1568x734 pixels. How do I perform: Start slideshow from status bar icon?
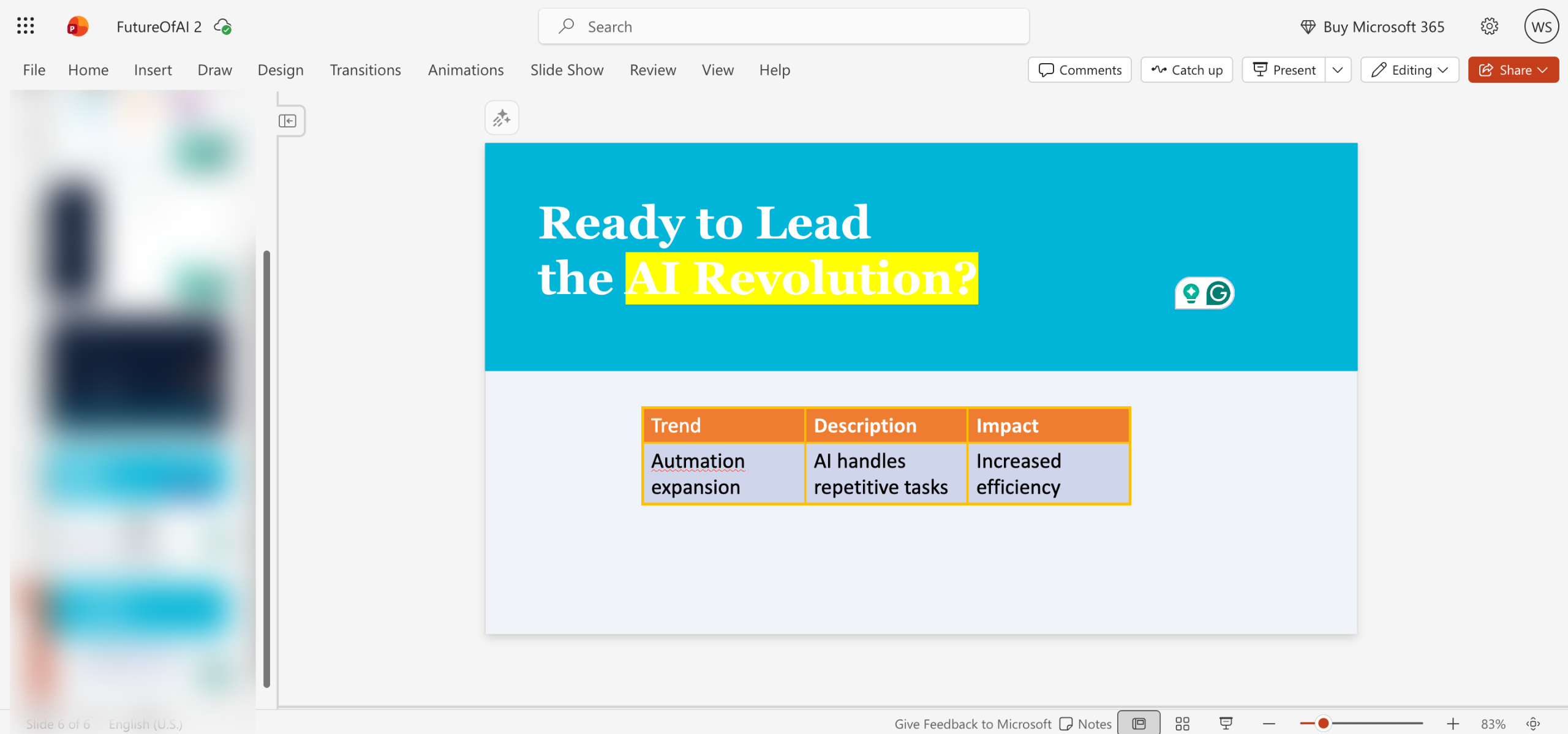pos(1226,724)
